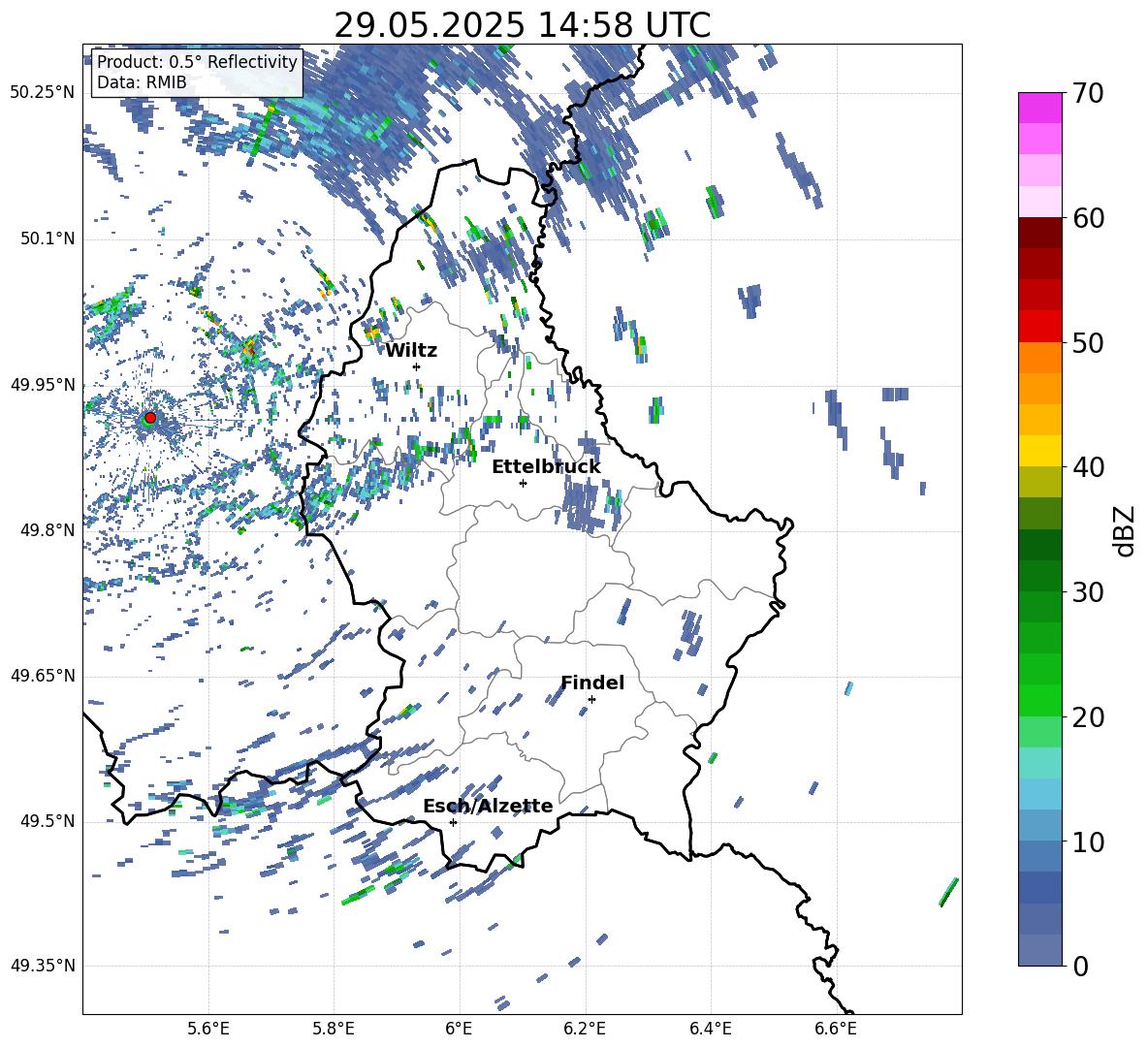Click the title 29.05.2025 14:58 UTC
The image size is (1148, 1048).
click(522, 25)
